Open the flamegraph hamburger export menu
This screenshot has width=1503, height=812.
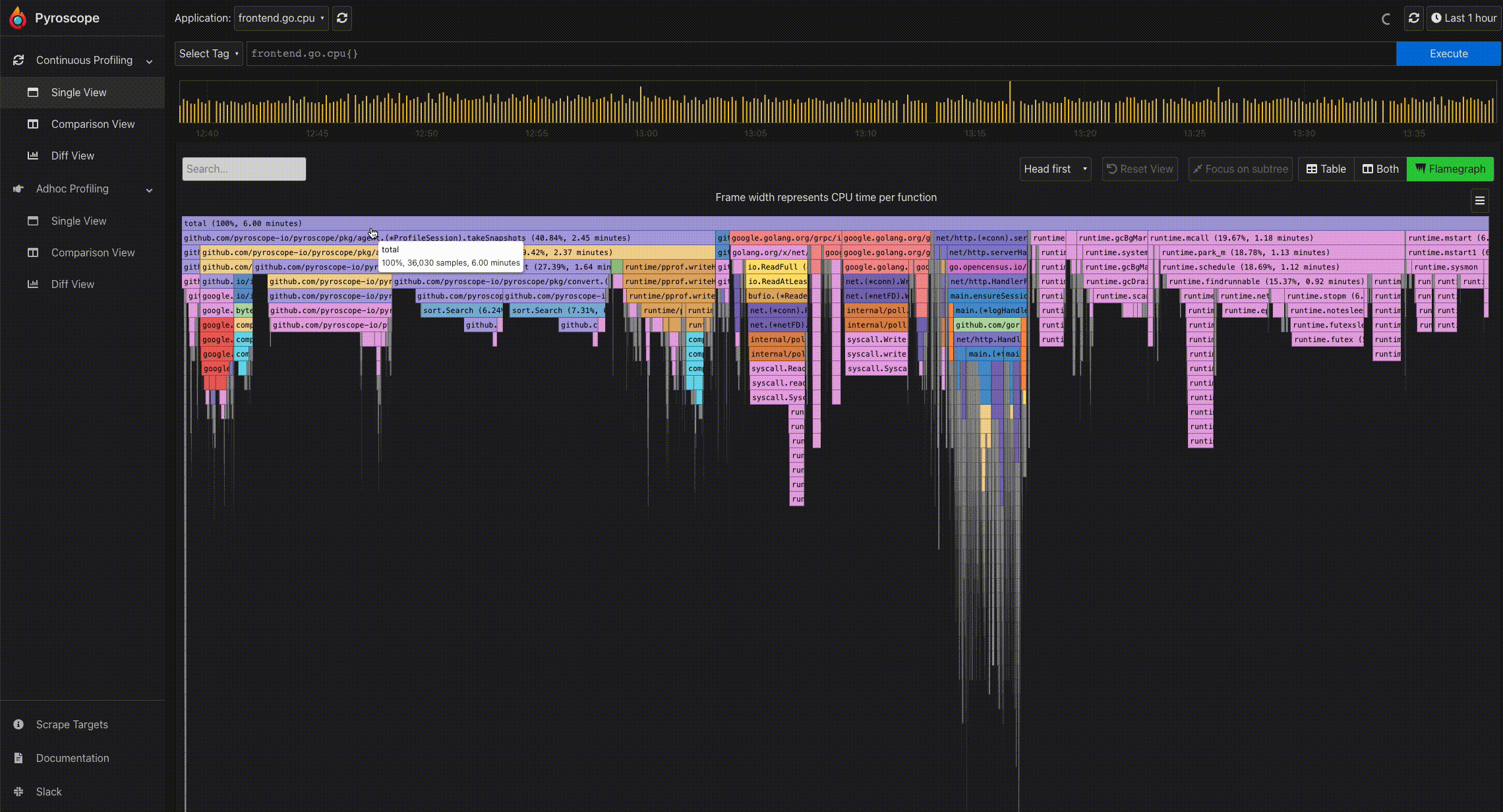point(1480,201)
